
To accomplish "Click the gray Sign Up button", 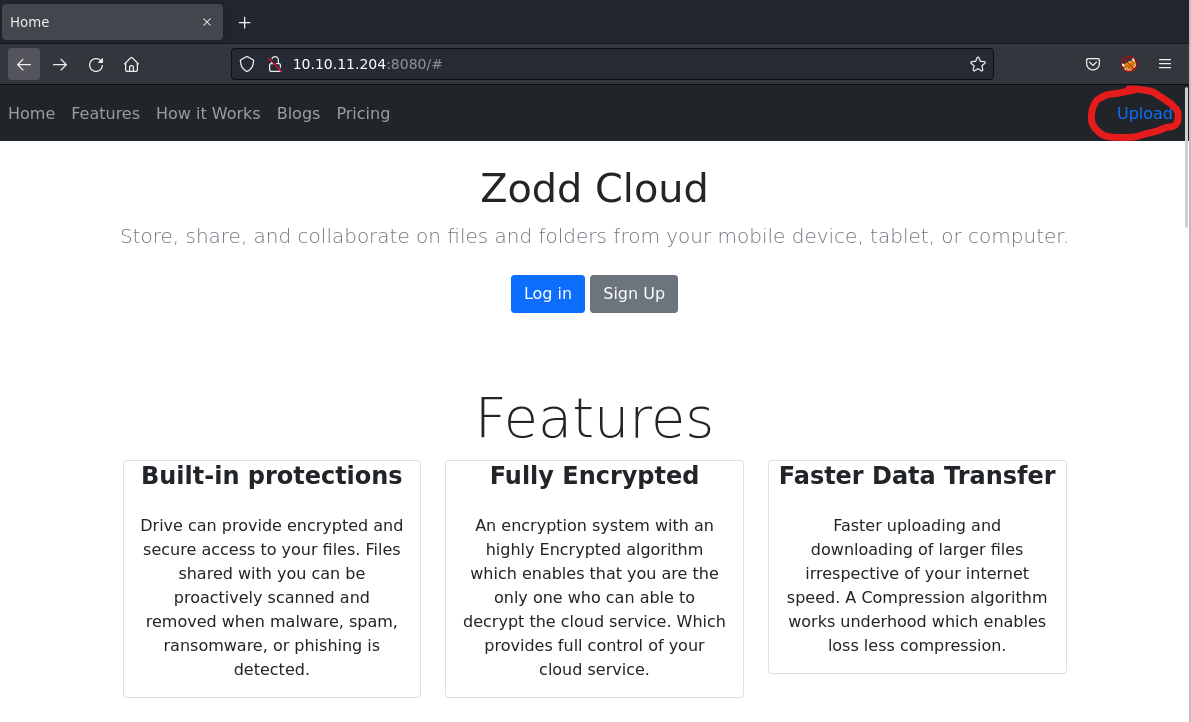I will tap(633, 294).
